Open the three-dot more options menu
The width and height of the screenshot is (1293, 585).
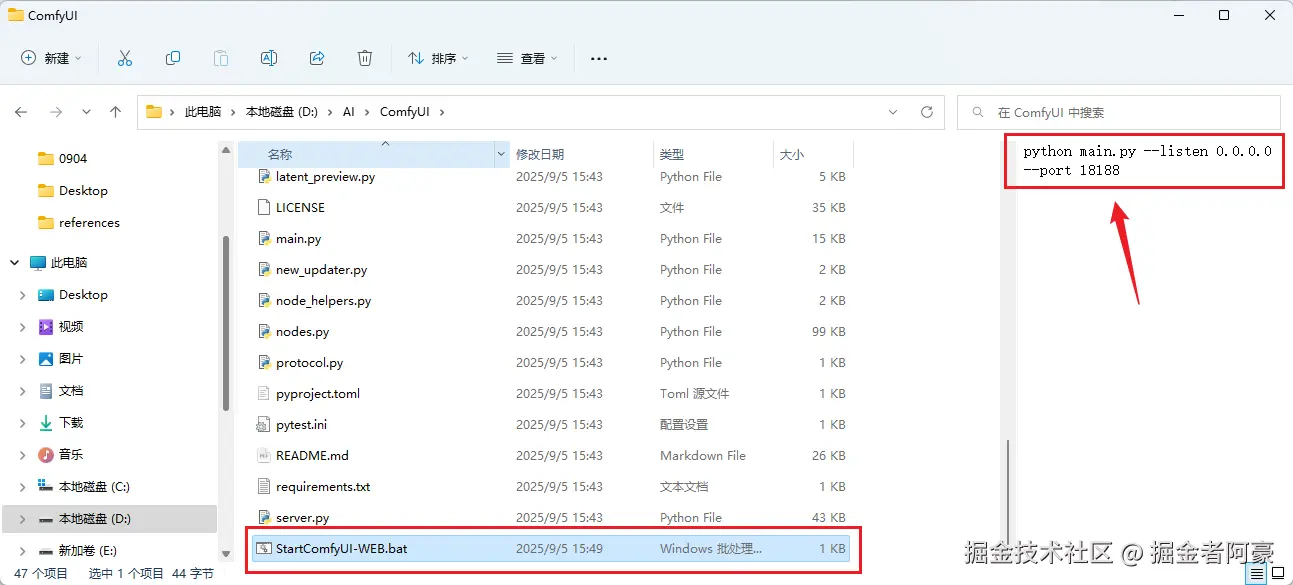pos(599,58)
